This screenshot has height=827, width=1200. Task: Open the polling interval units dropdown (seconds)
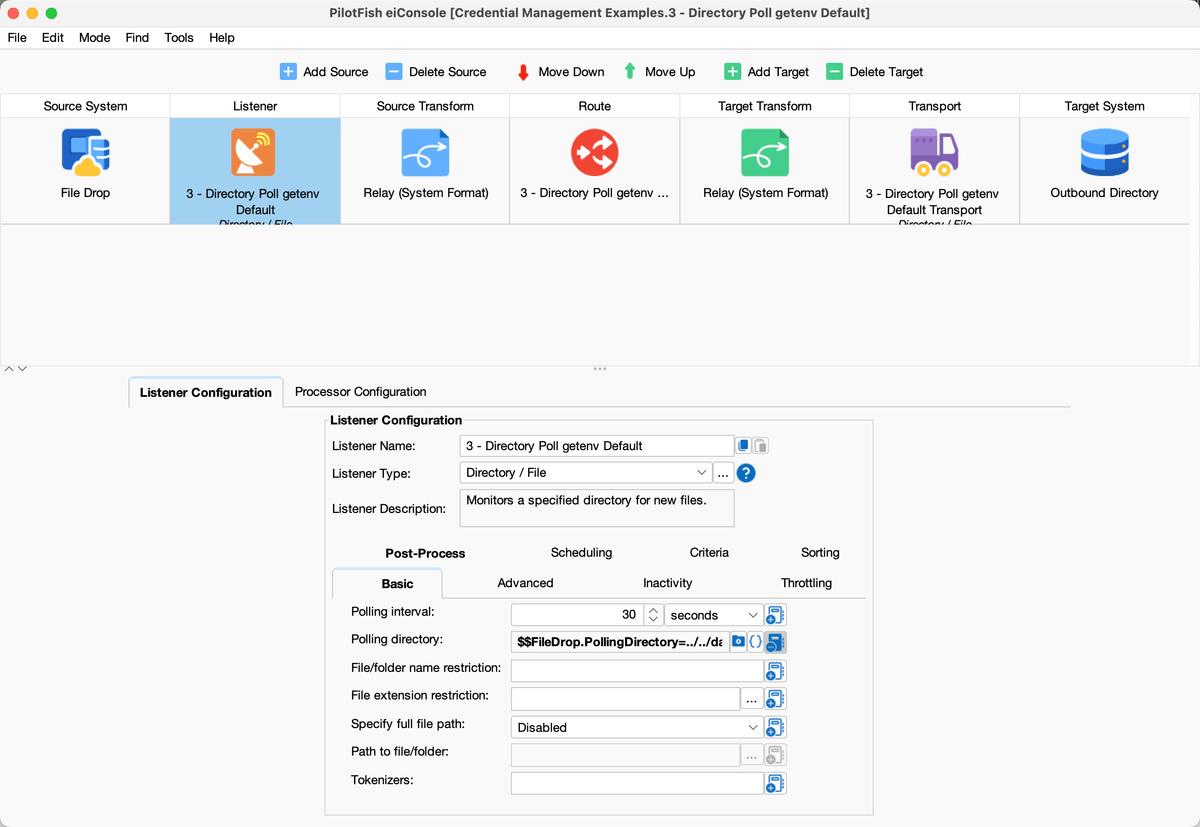pos(714,615)
